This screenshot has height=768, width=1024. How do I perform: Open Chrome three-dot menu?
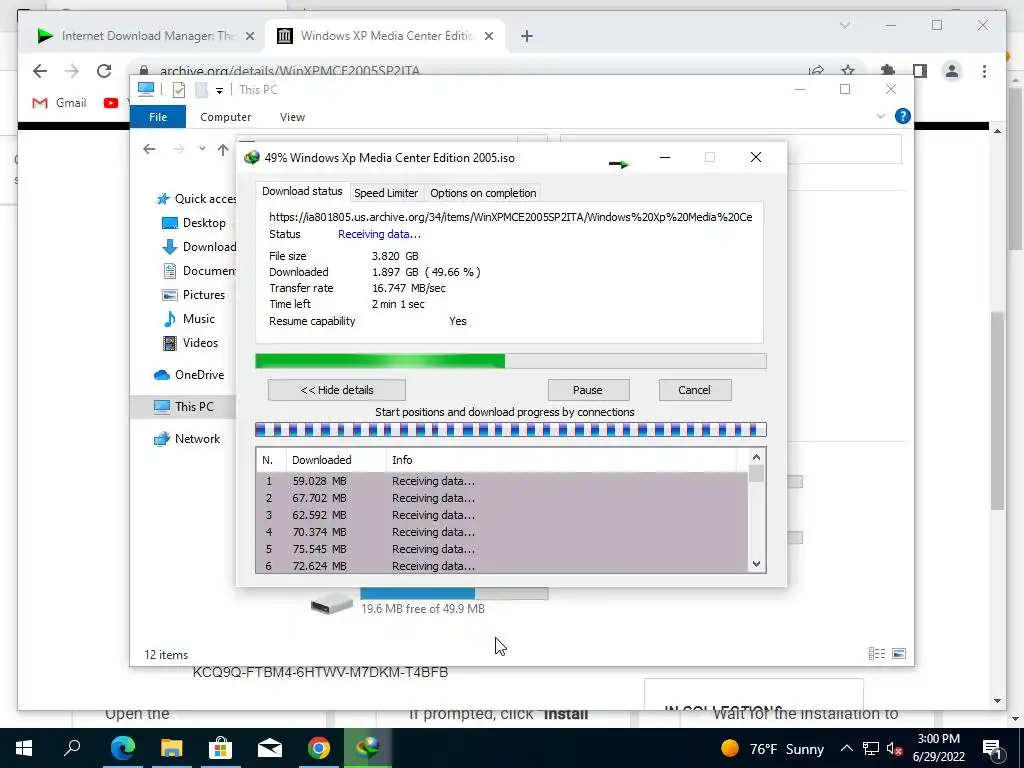coord(984,71)
